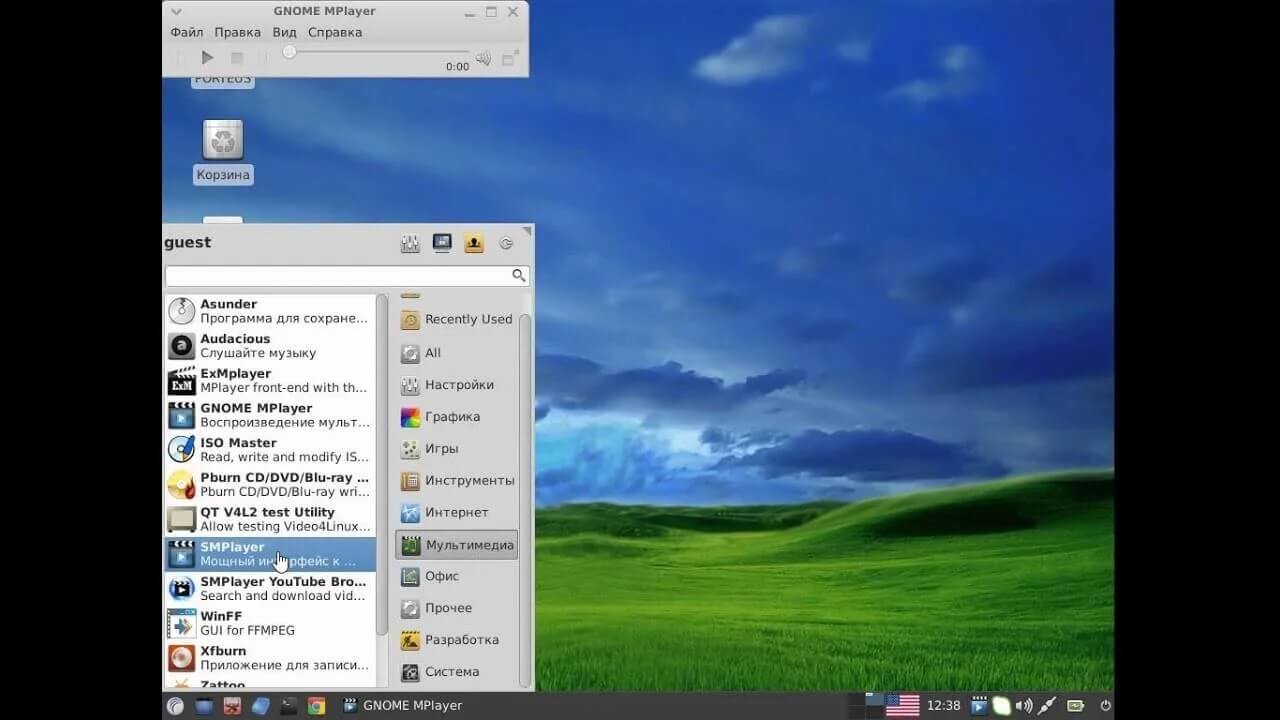Click switch user icon in menu header
The width and height of the screenshot is (1280, 720).
(473, 243)
